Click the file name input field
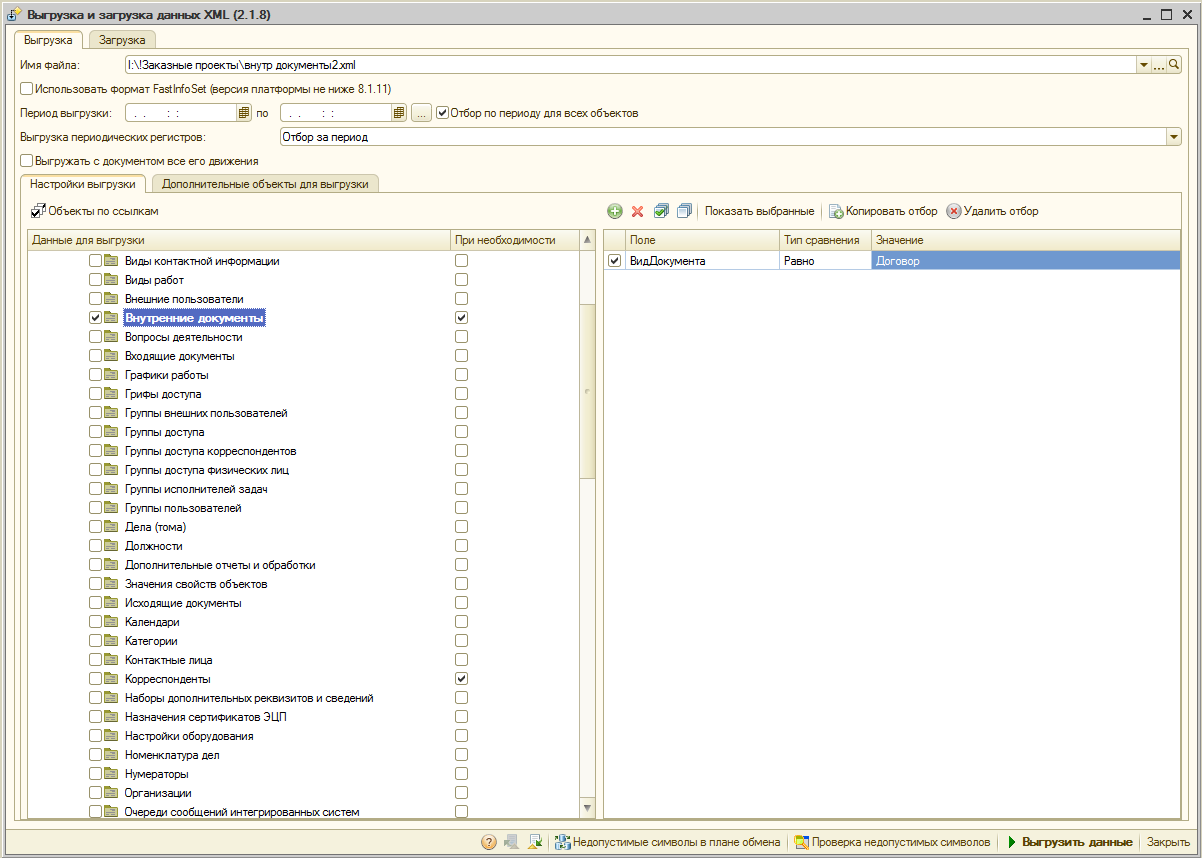Image resolution: width=1202 pixels, height=858 pixels. pos(630,65)
